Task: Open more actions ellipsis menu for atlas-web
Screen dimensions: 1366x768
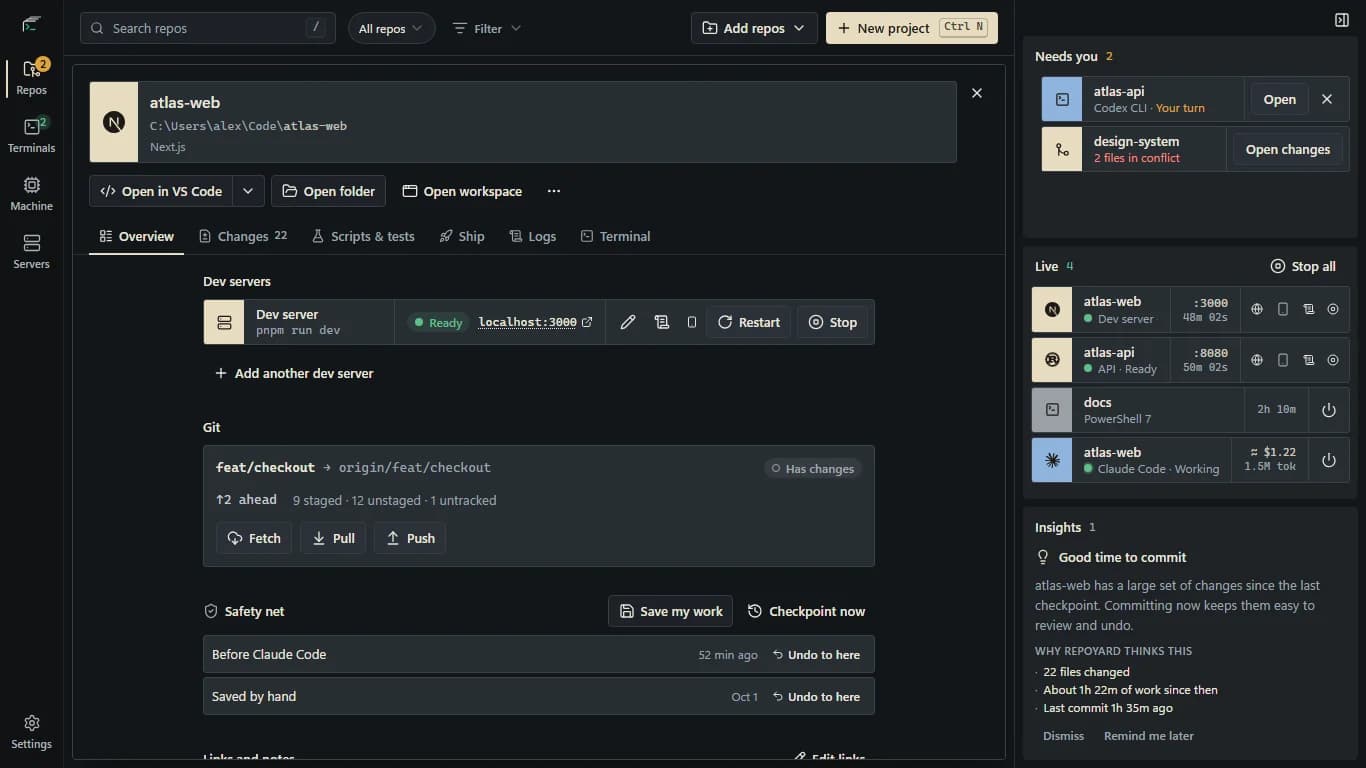Action: click(554, 191)
